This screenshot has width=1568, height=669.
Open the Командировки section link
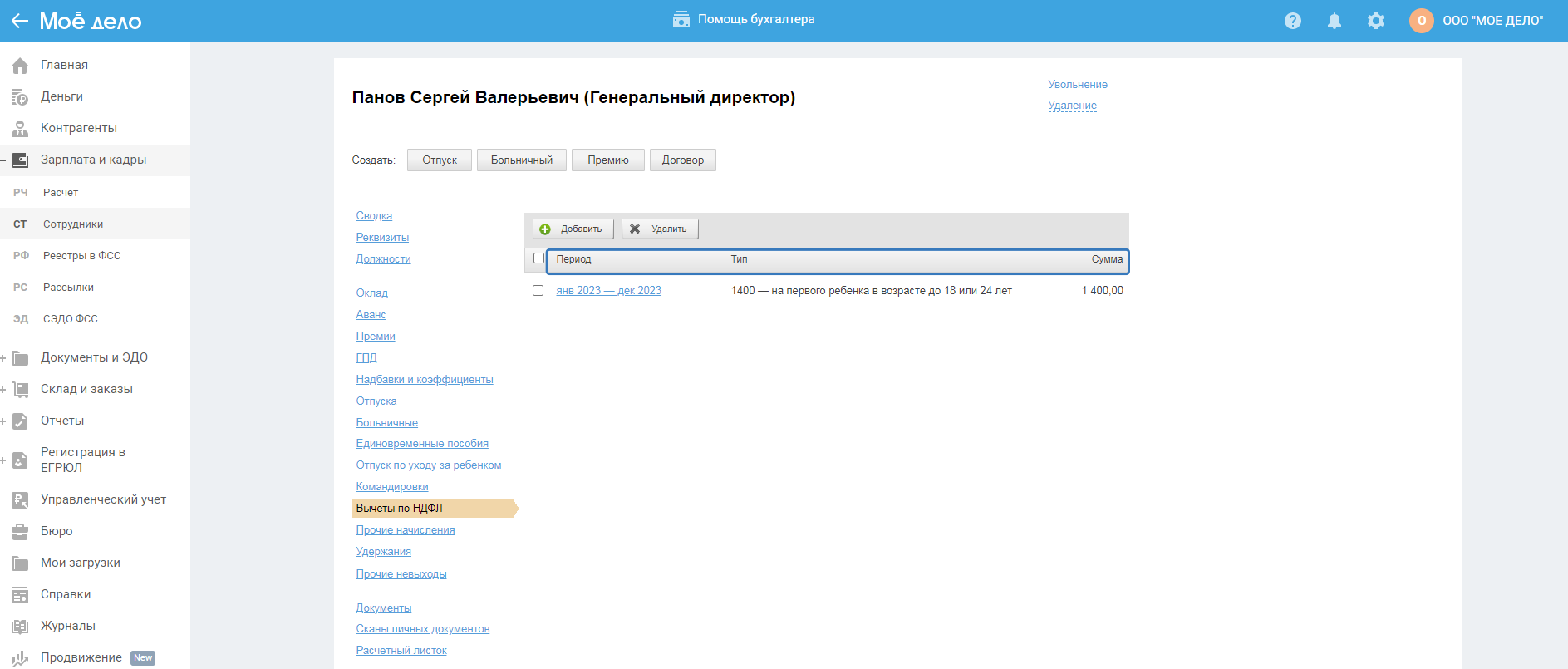click(x=392, y=487)
